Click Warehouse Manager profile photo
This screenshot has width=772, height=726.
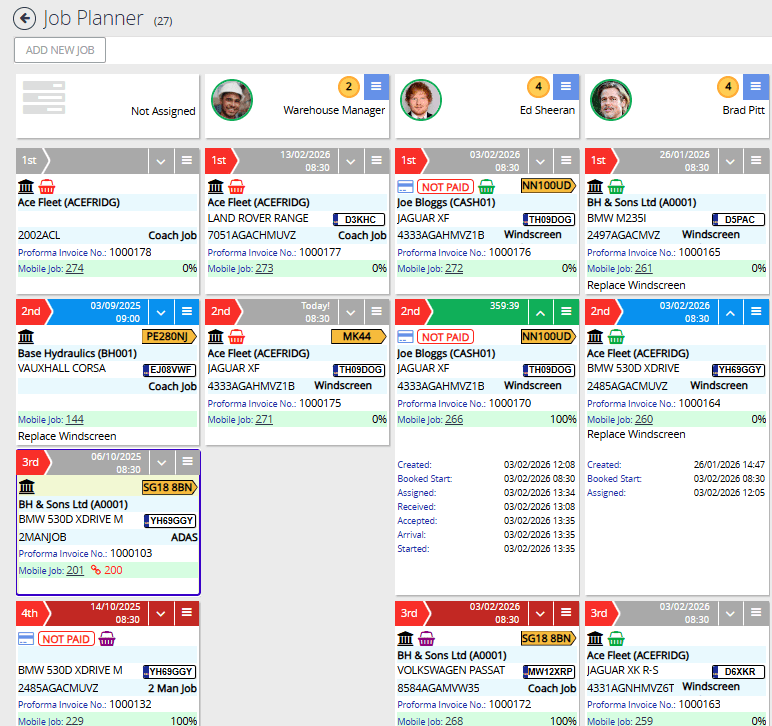[x=232, y=100]
